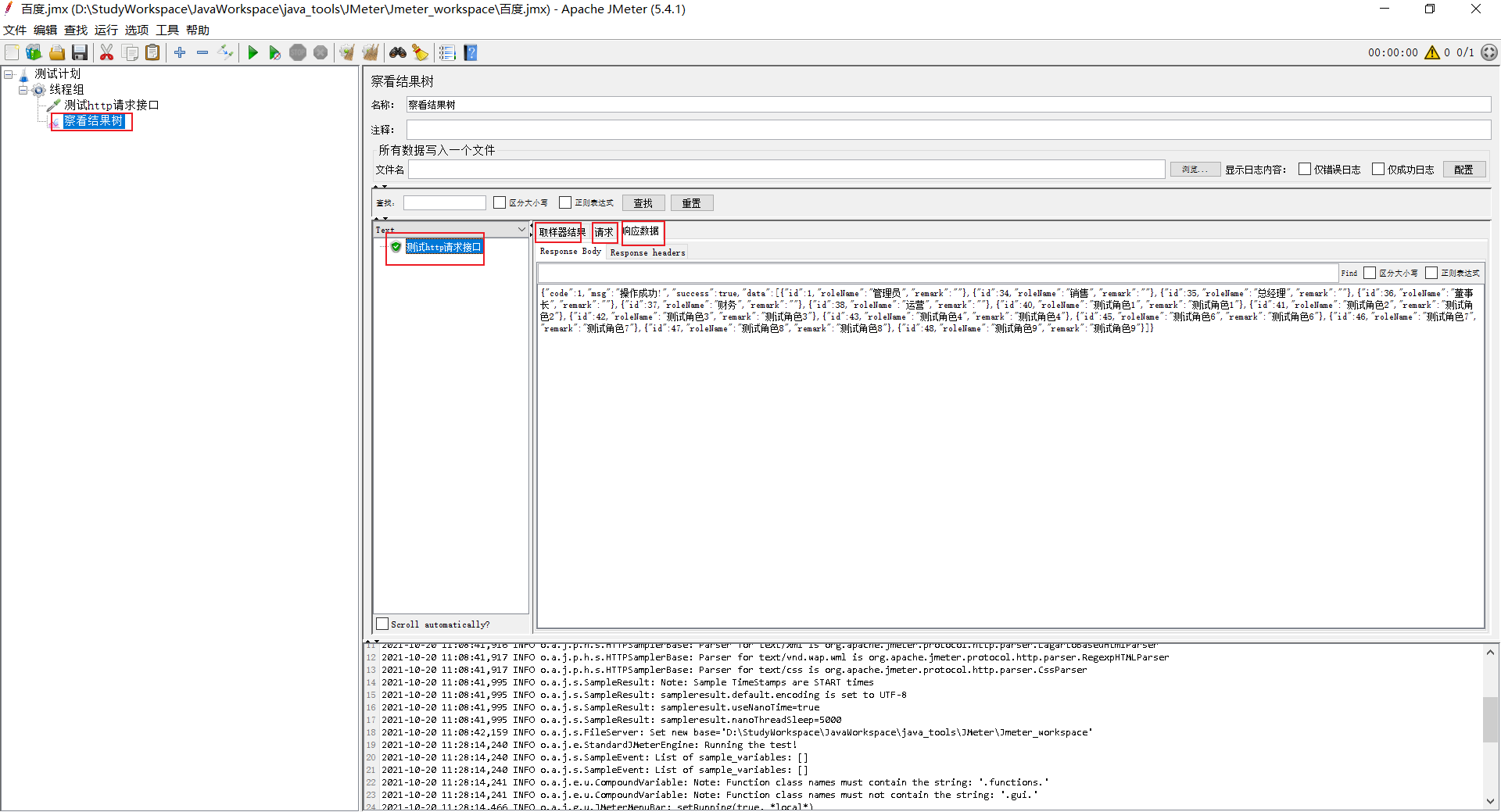The width and height of the screenshot is (1501, 812).
Task: Open the 选项 menu
Action: pos(137,30)
